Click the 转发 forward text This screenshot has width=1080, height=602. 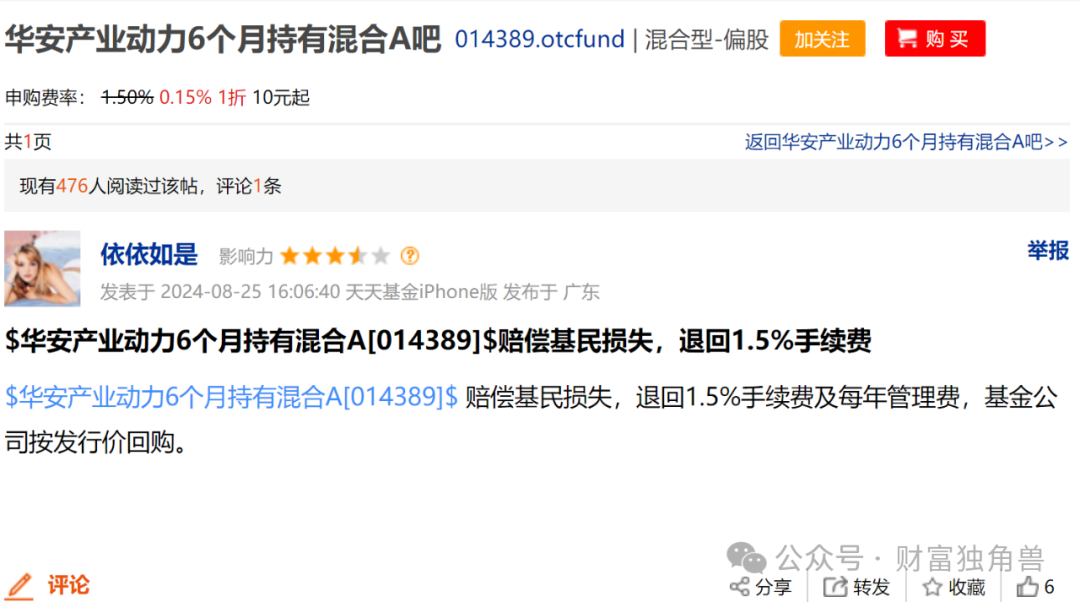(871, 587)
